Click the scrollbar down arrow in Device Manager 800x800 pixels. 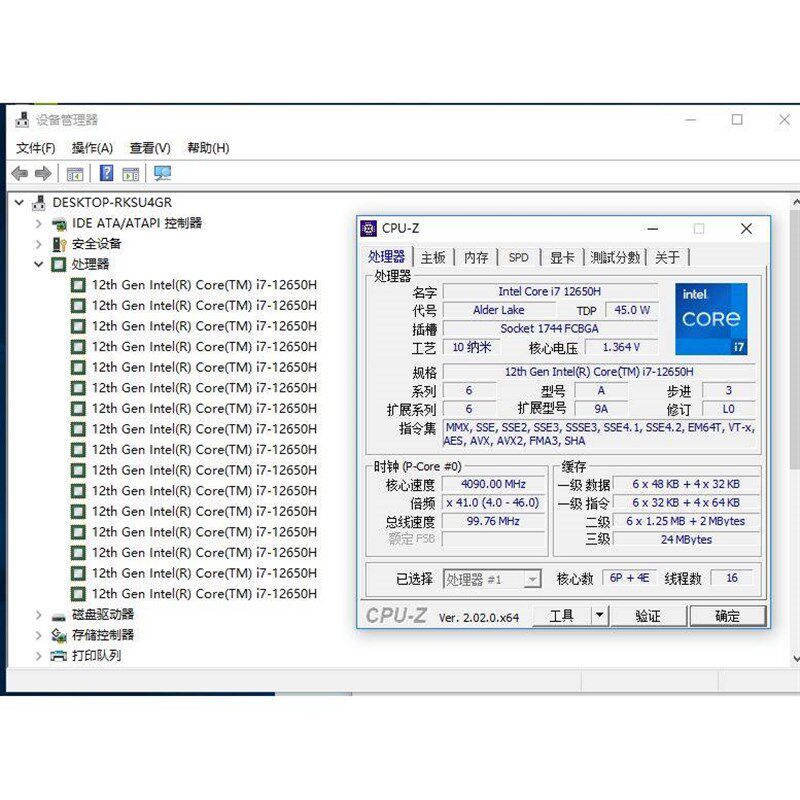point(796,659)
